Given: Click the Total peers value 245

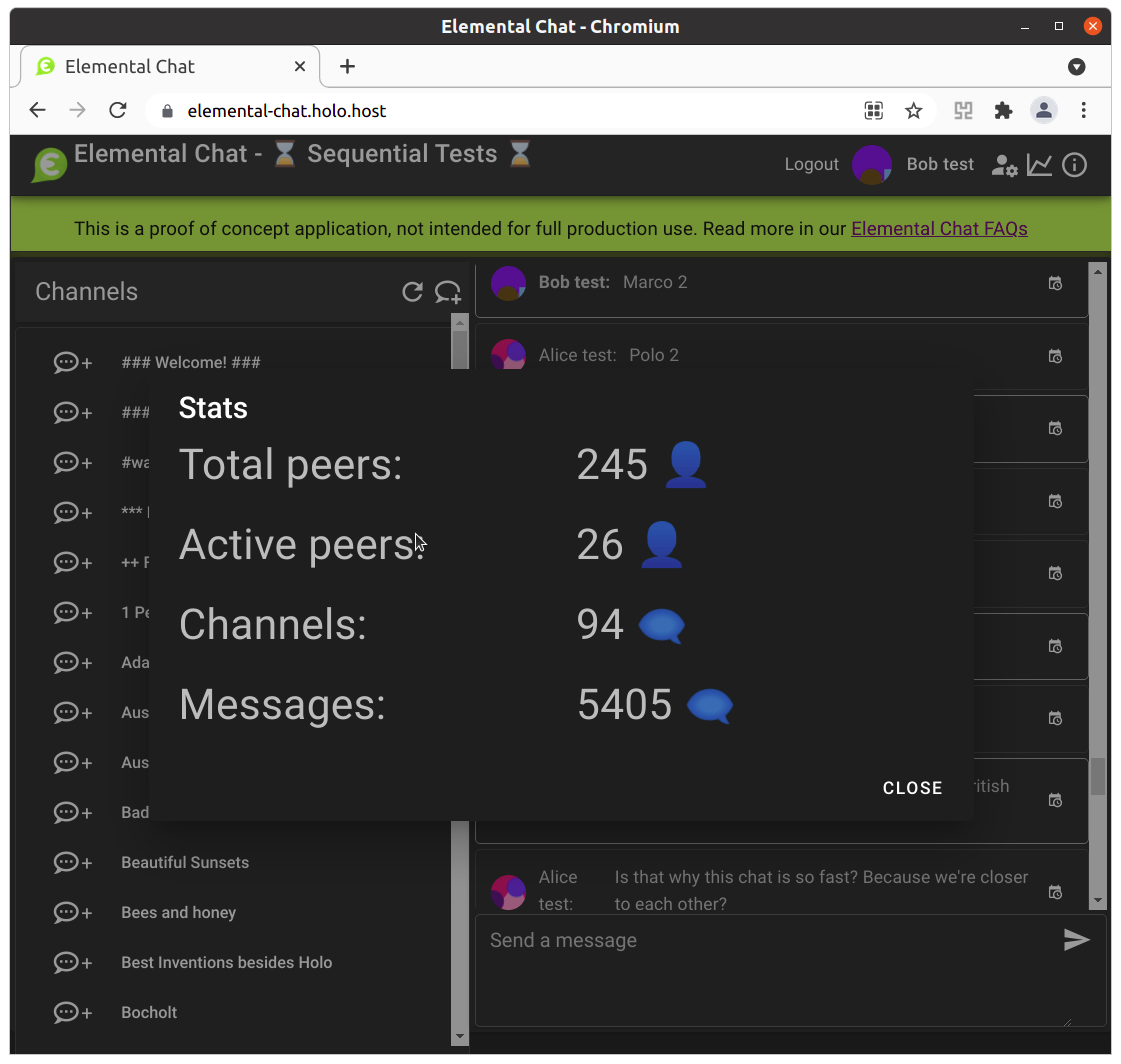Looking at the screenshot, I should click(612, 464).
